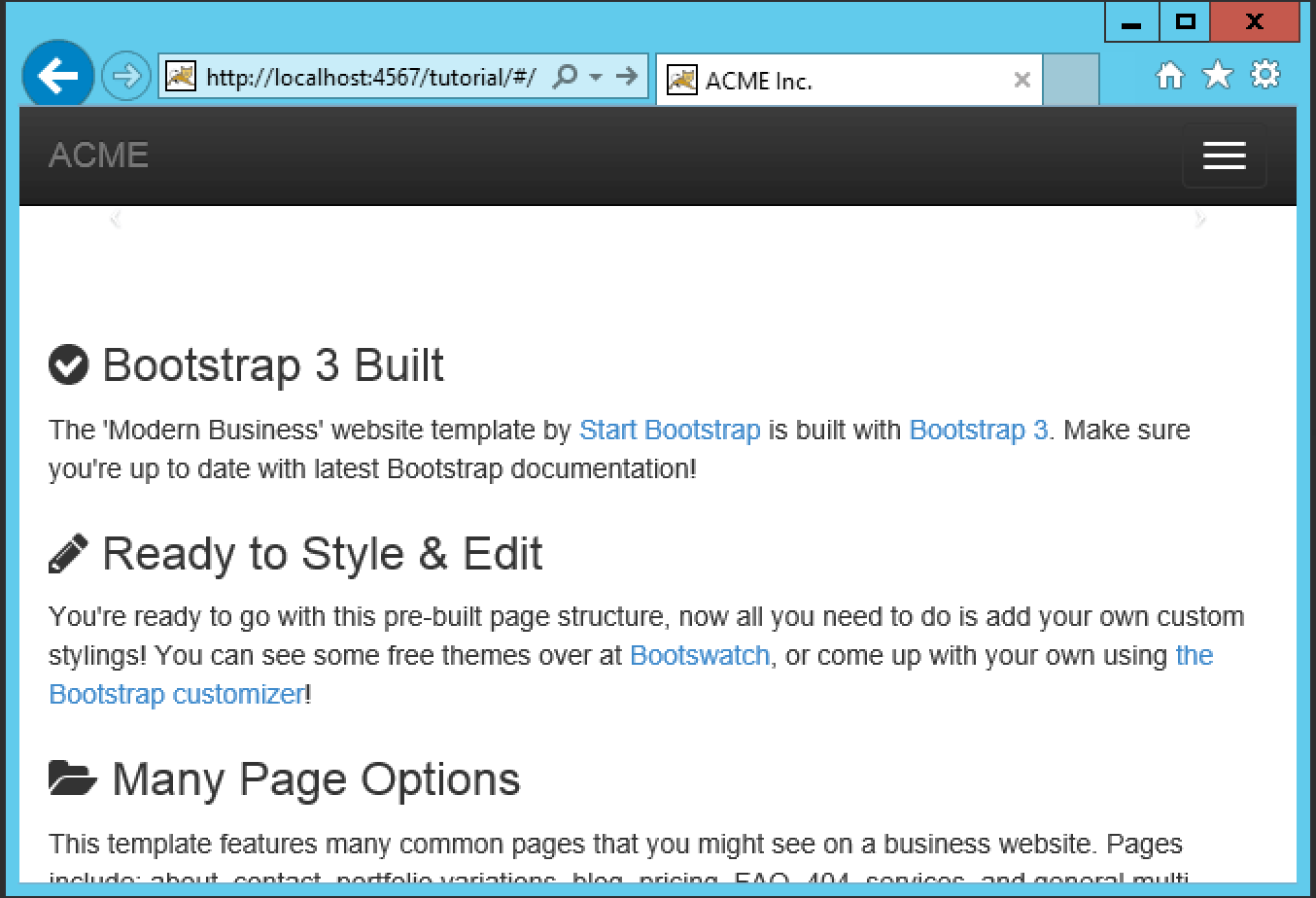Click the Go arrow in the address bar
The image size is (1316, 898).
pyautogui.click(x=627, y=76)
